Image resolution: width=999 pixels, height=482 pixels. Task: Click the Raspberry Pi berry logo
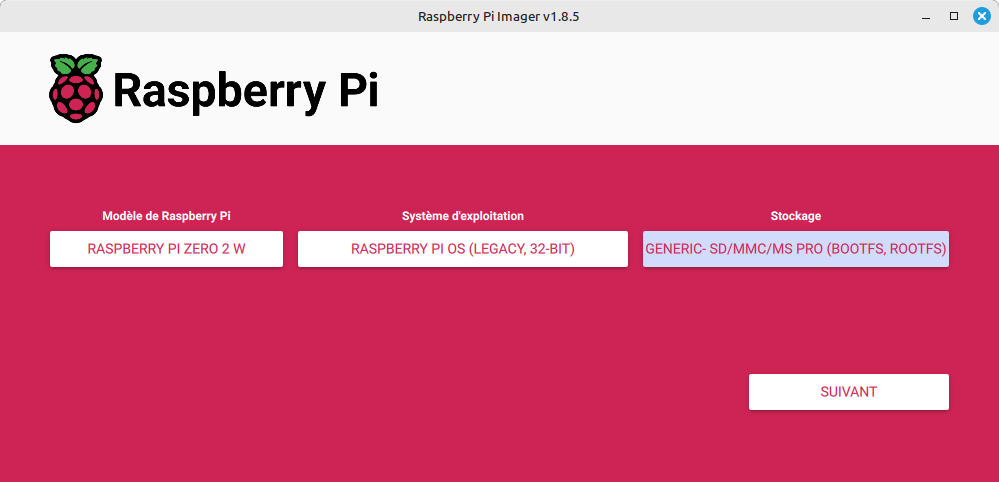point(76,89)
